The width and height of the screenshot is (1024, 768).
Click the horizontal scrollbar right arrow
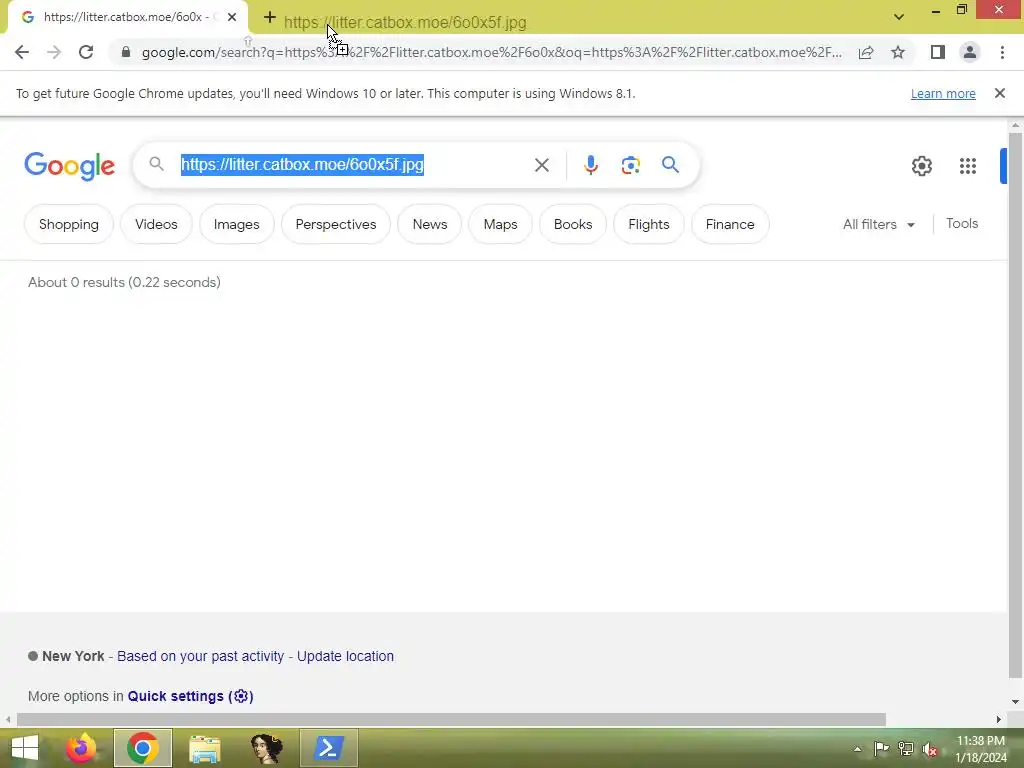pyautogui.click(x=999, y=720)
